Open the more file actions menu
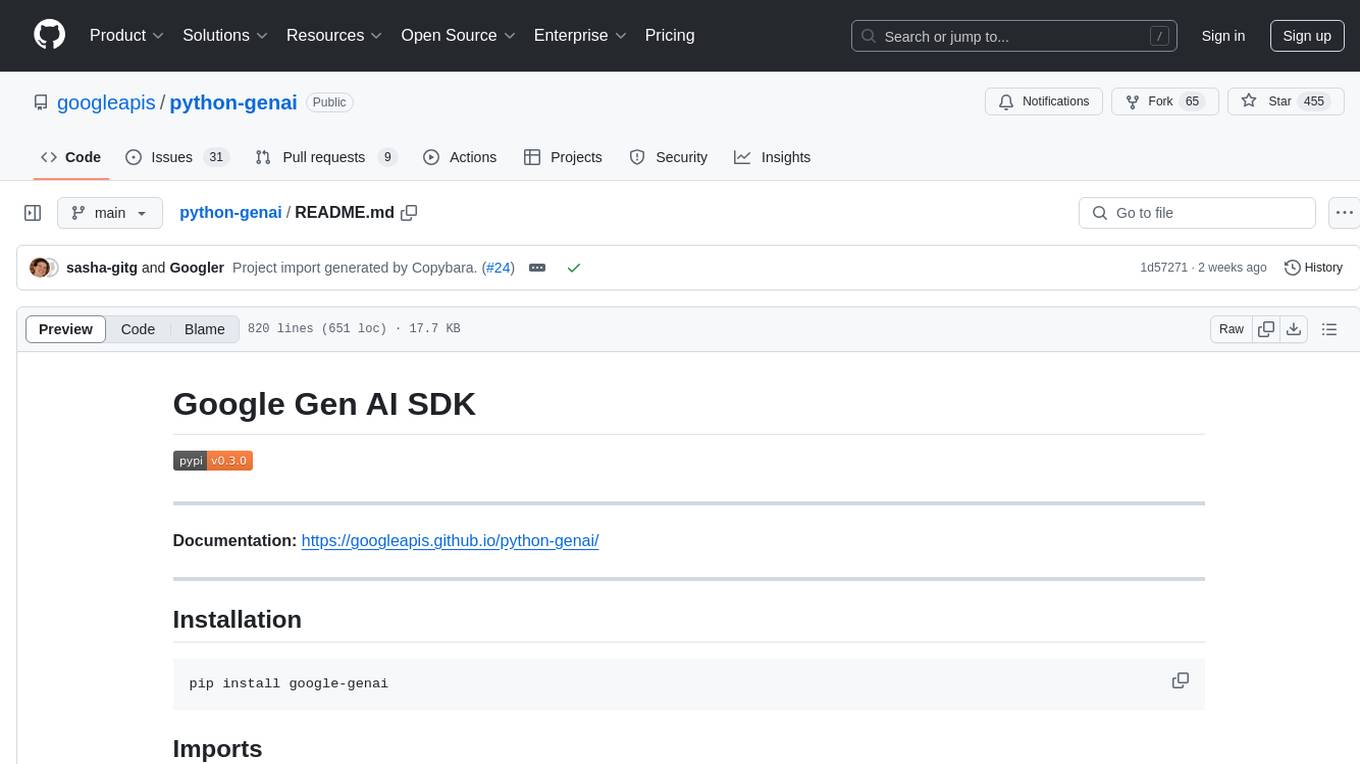This screenshot has width=1360, height=764. point(1344,213)
